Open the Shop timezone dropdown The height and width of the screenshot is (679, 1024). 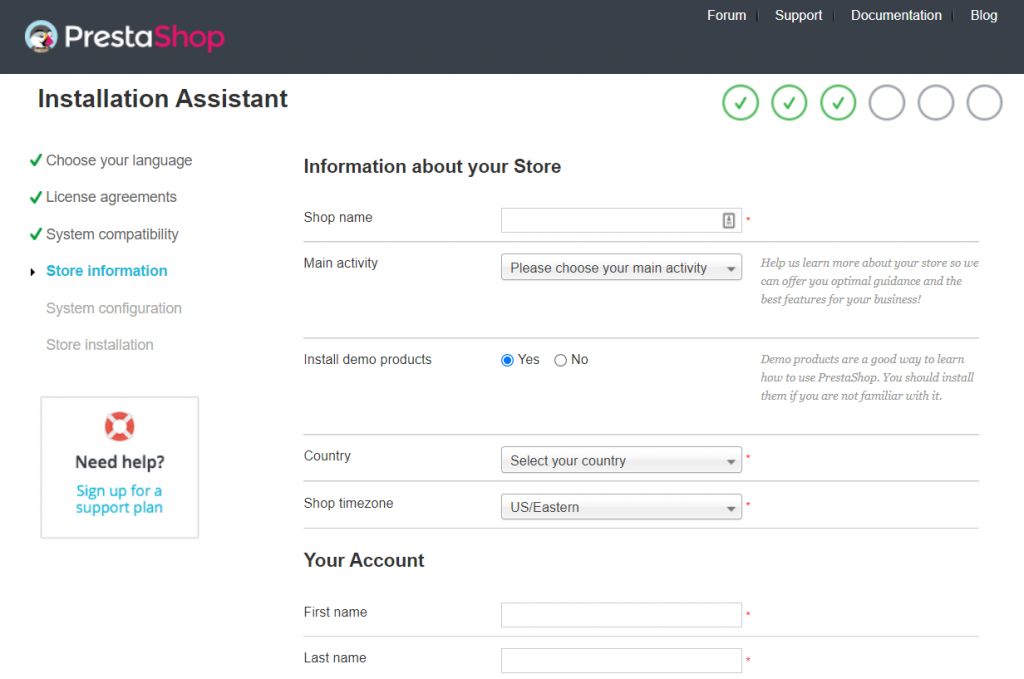tap(621, 507)
